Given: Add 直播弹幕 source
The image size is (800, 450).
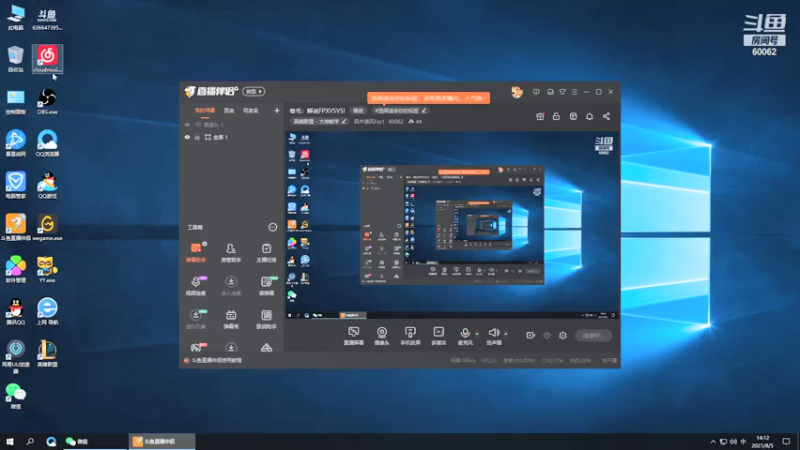Looking at the screenshot, I should pos(354,336).
